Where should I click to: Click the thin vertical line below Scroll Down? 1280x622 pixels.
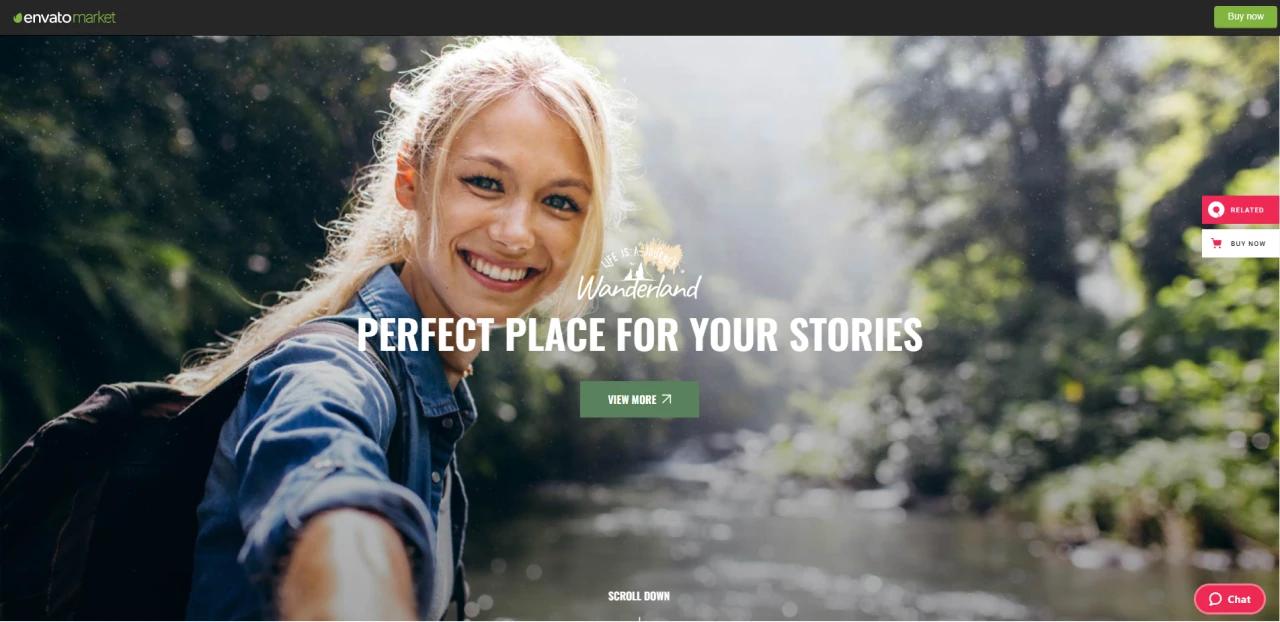[x=639, y=618]
